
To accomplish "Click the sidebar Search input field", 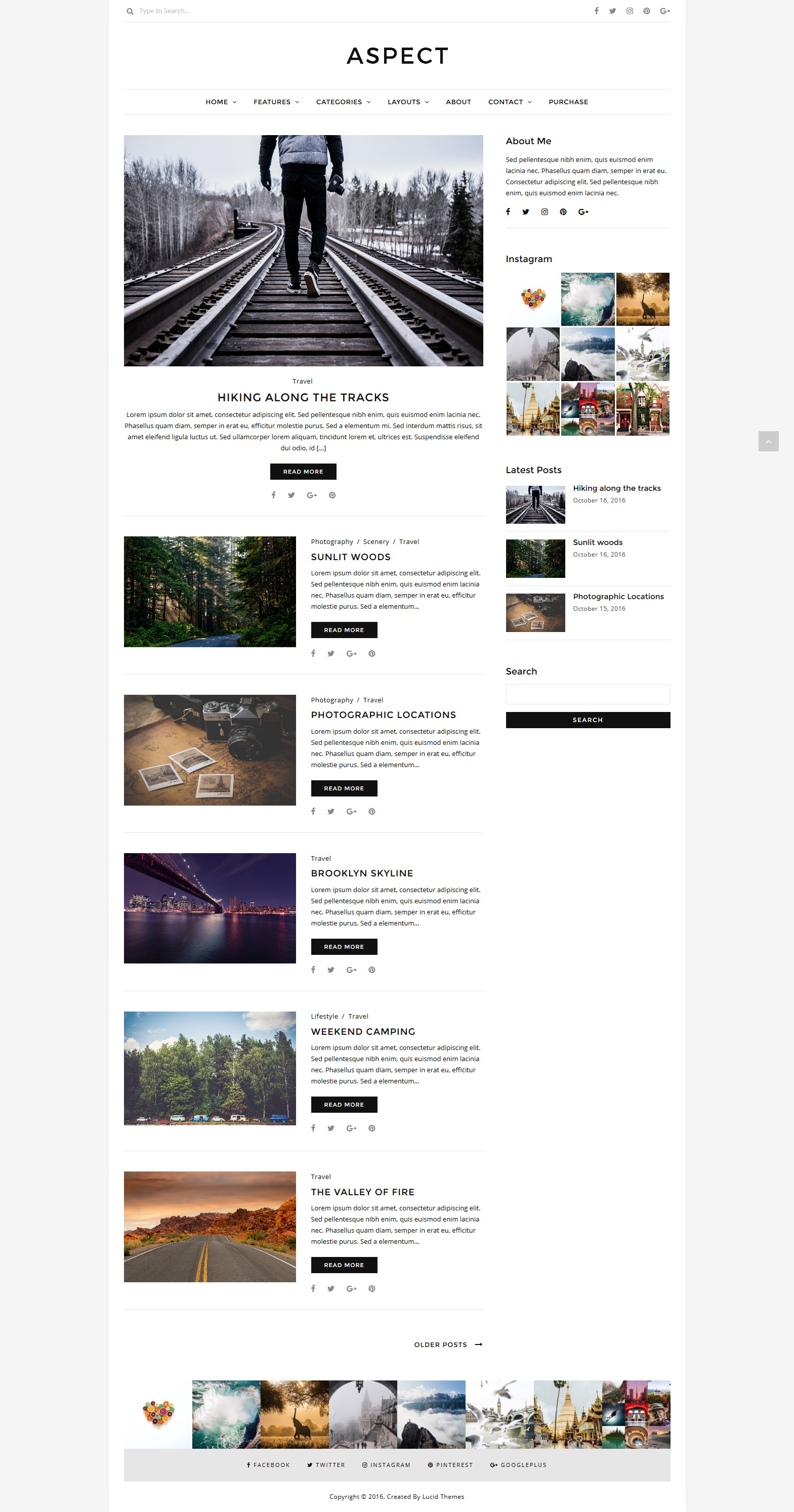I will [588, 694].
